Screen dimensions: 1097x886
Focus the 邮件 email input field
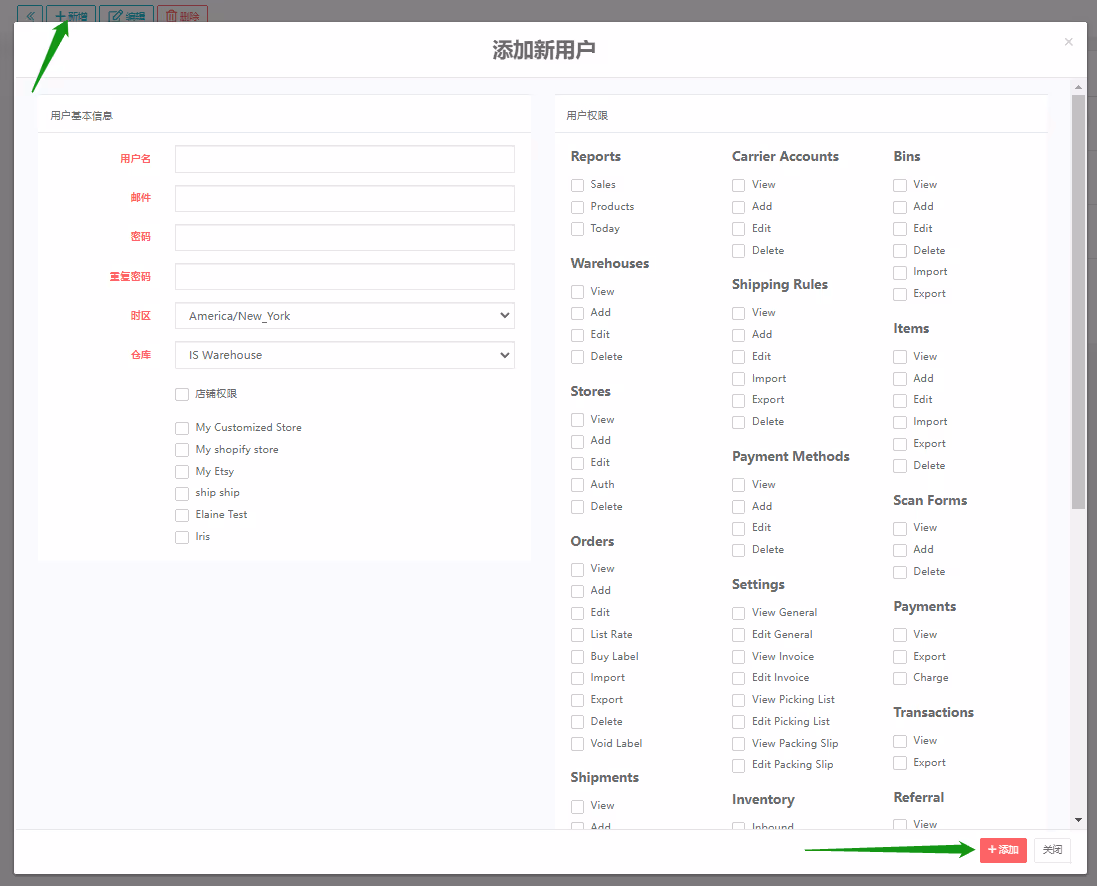(x=345, y=198)
